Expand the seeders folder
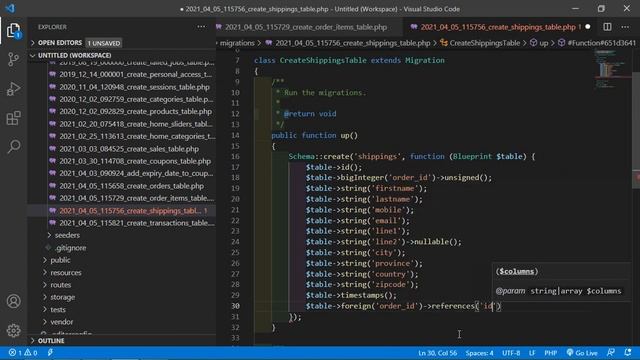The image size is (640, 360). [67, 235]
